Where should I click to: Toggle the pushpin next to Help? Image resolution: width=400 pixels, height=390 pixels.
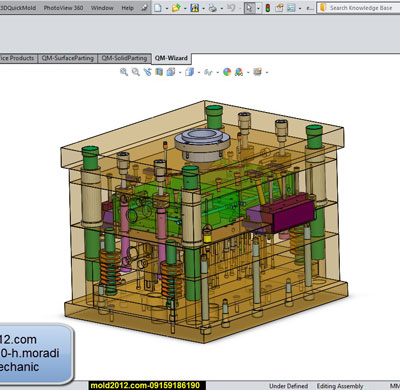coord(144,8)
